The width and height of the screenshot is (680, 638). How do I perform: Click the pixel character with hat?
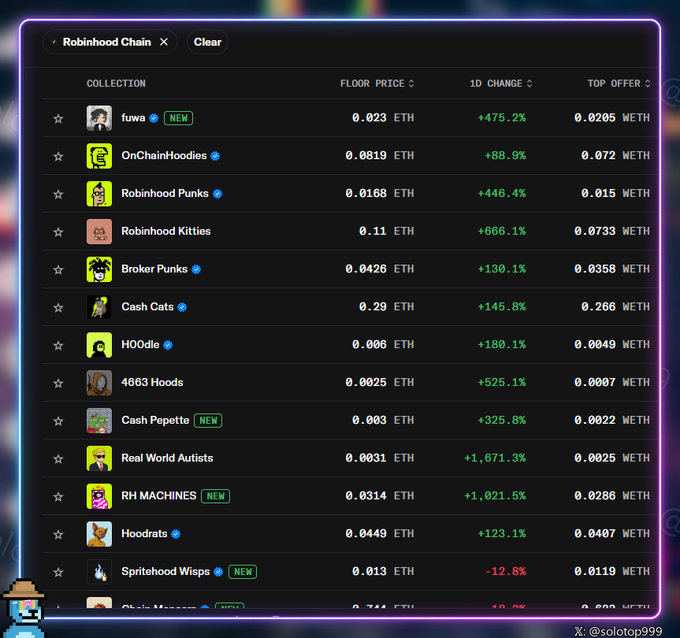pyautogui.click(x=24, y=608)
